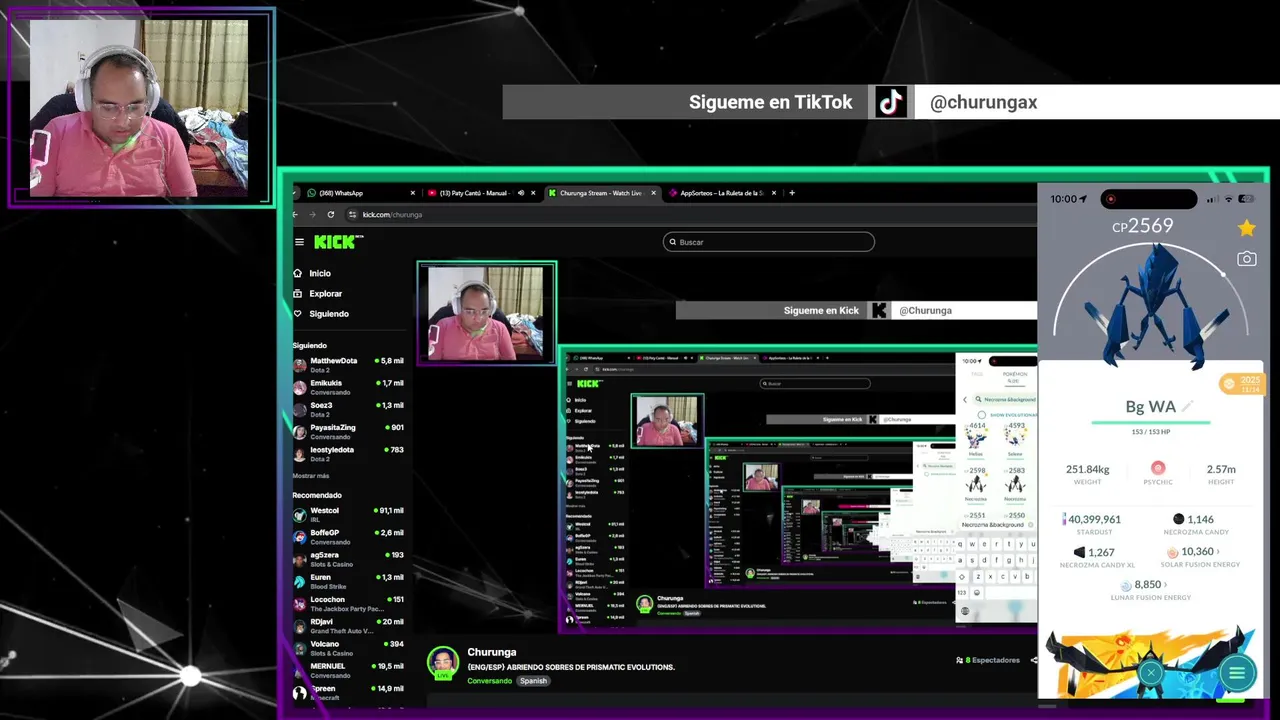Tap the Psychic type icon
The height and width of the screenshot is (720, 1280).
[1158, 468]
